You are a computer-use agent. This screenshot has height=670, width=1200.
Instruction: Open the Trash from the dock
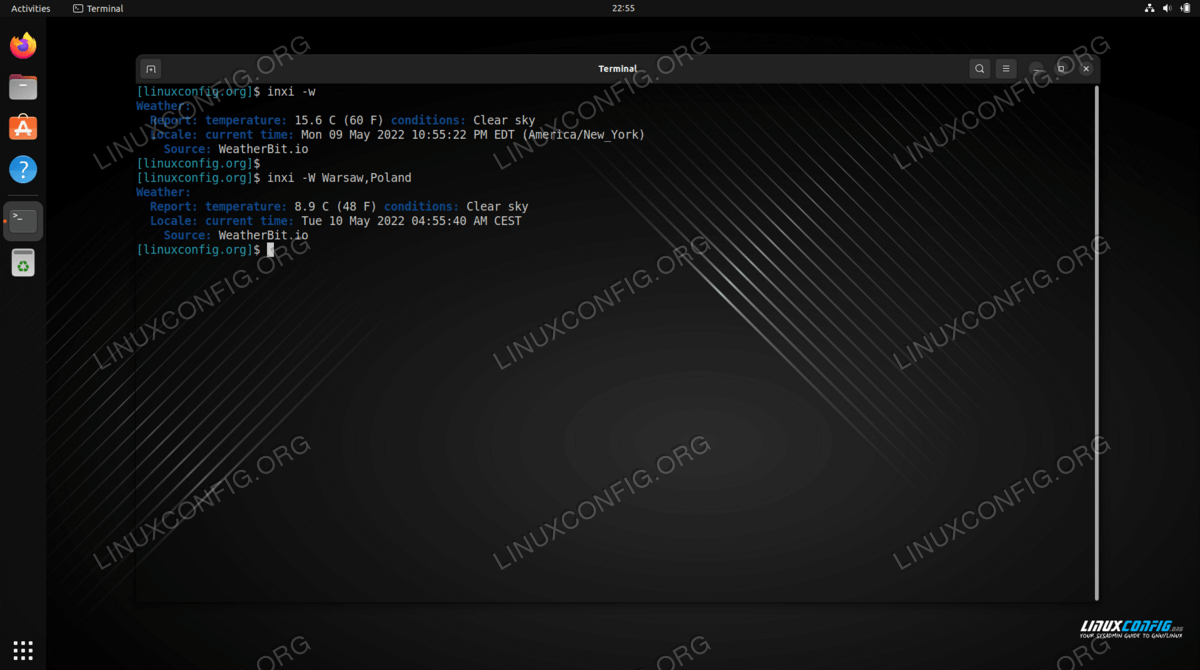click(x=23, y=263)
